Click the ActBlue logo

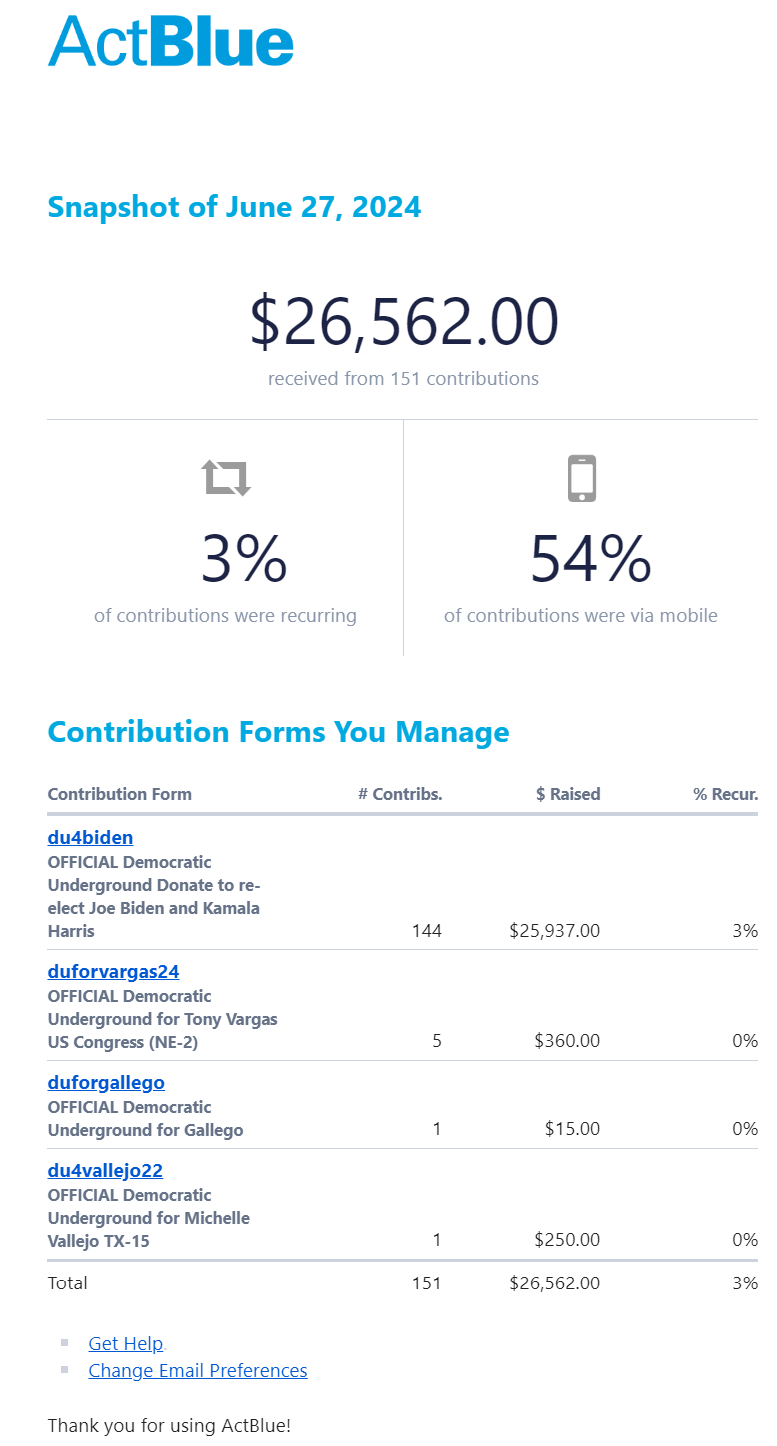pyautogui.click(x=171, y=41)
